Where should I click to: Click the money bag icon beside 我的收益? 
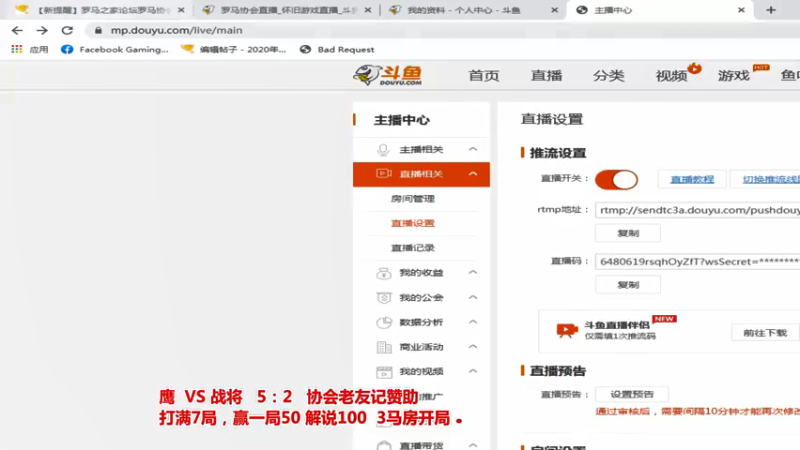[384, 273]
